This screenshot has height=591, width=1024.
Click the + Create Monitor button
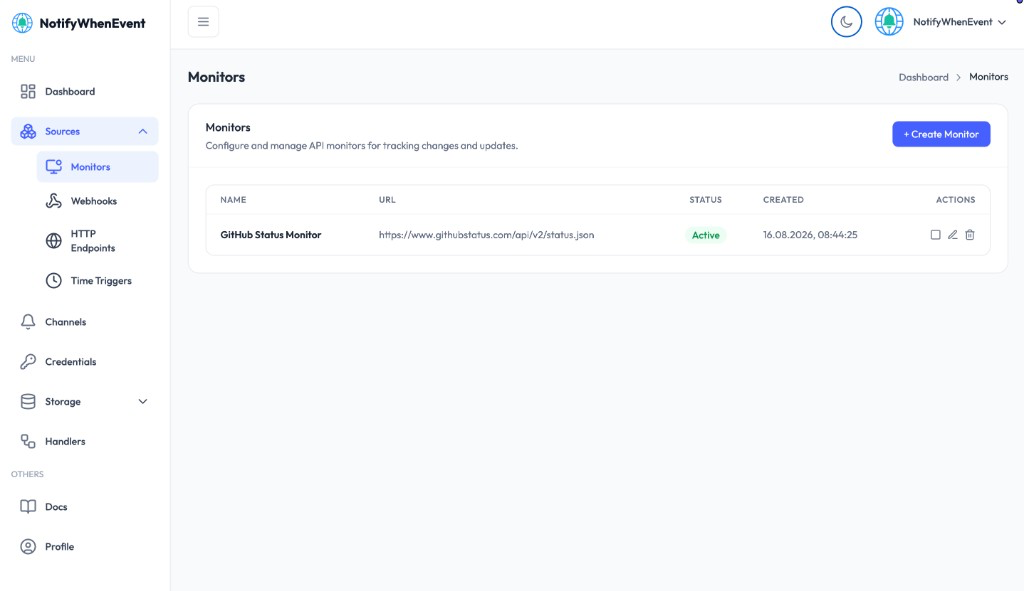click(941, 134)
